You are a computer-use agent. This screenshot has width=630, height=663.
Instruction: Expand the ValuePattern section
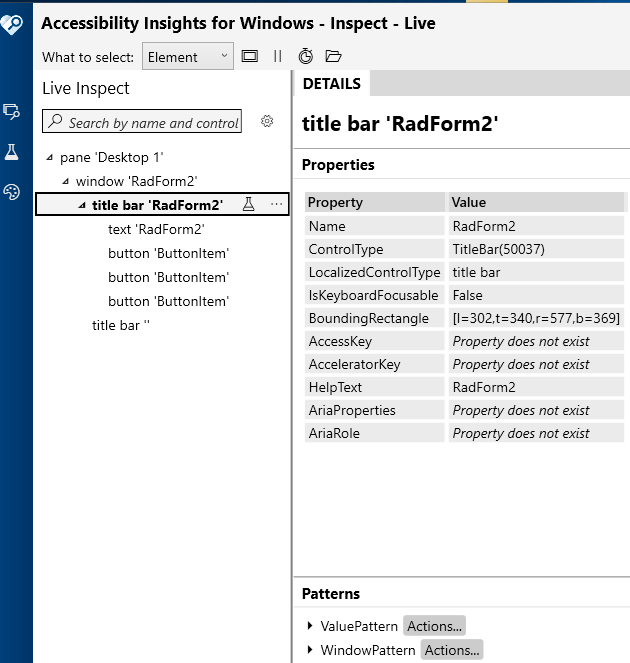tap(310, 625)
